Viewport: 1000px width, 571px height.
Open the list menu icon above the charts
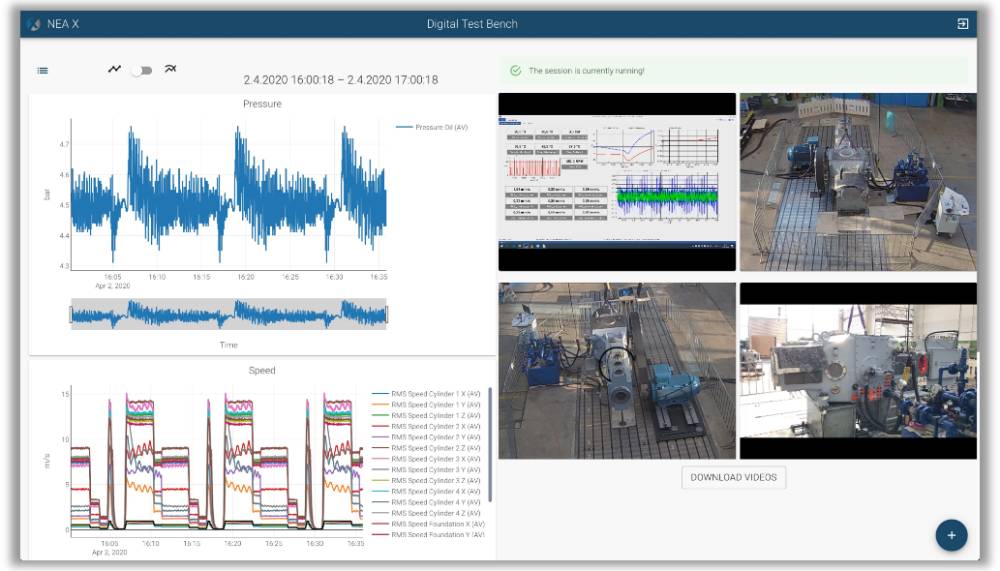[x=43, y=71]
